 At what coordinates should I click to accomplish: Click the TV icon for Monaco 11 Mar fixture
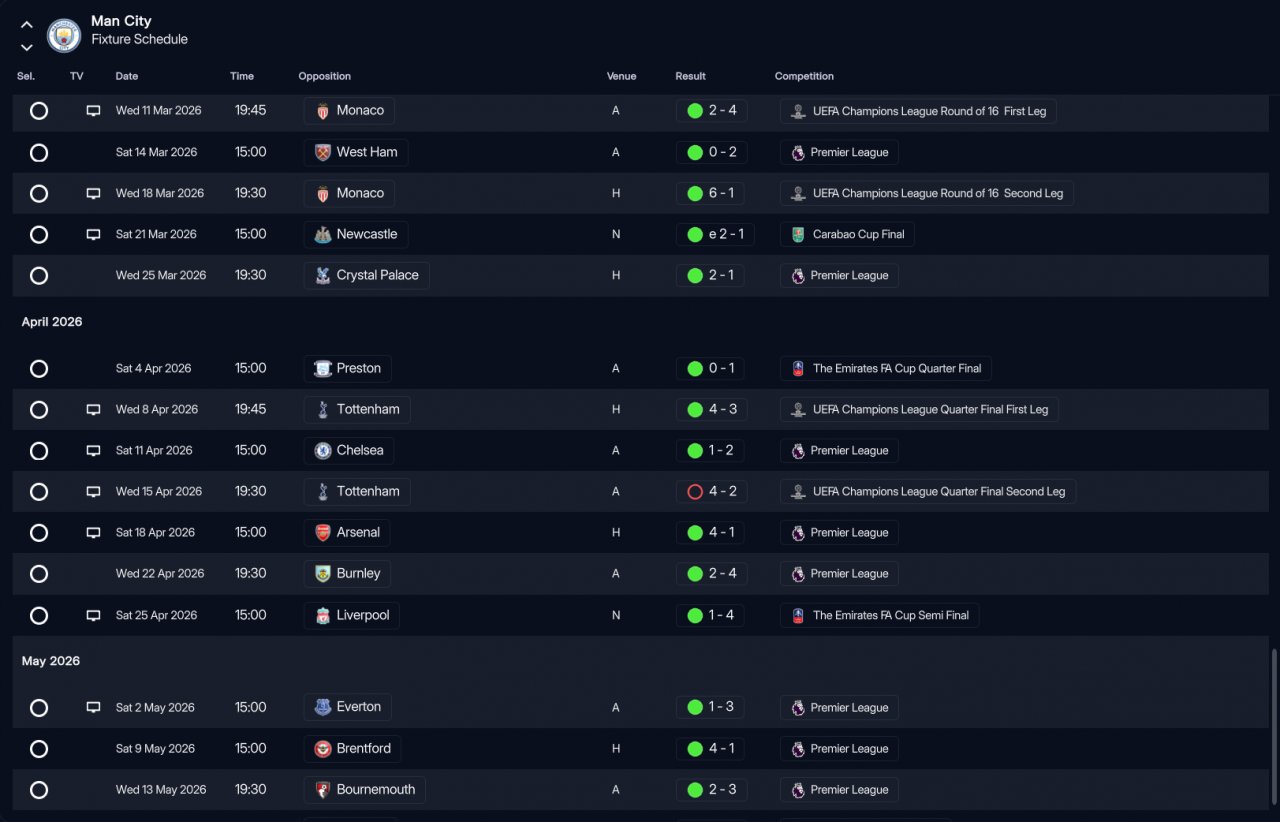click(93, 111)
